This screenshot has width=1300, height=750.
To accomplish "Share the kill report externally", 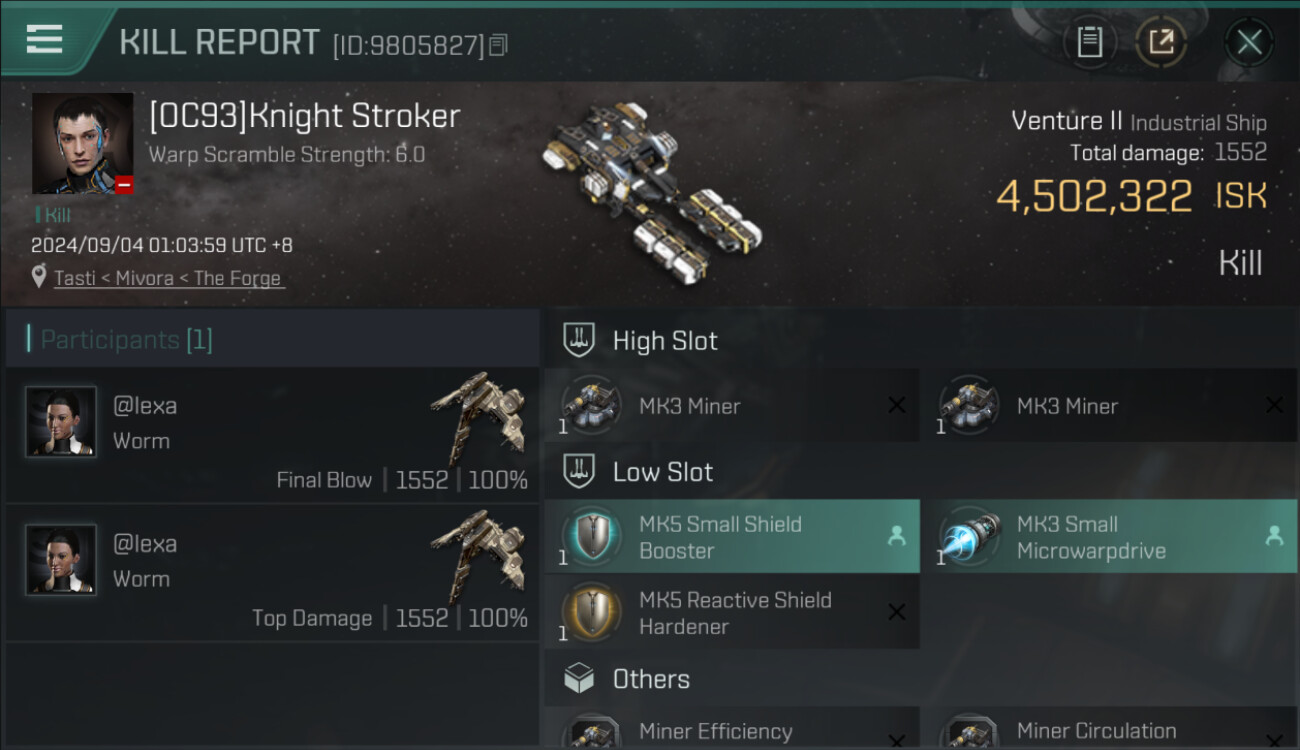I will click(x=1161, y=42).
